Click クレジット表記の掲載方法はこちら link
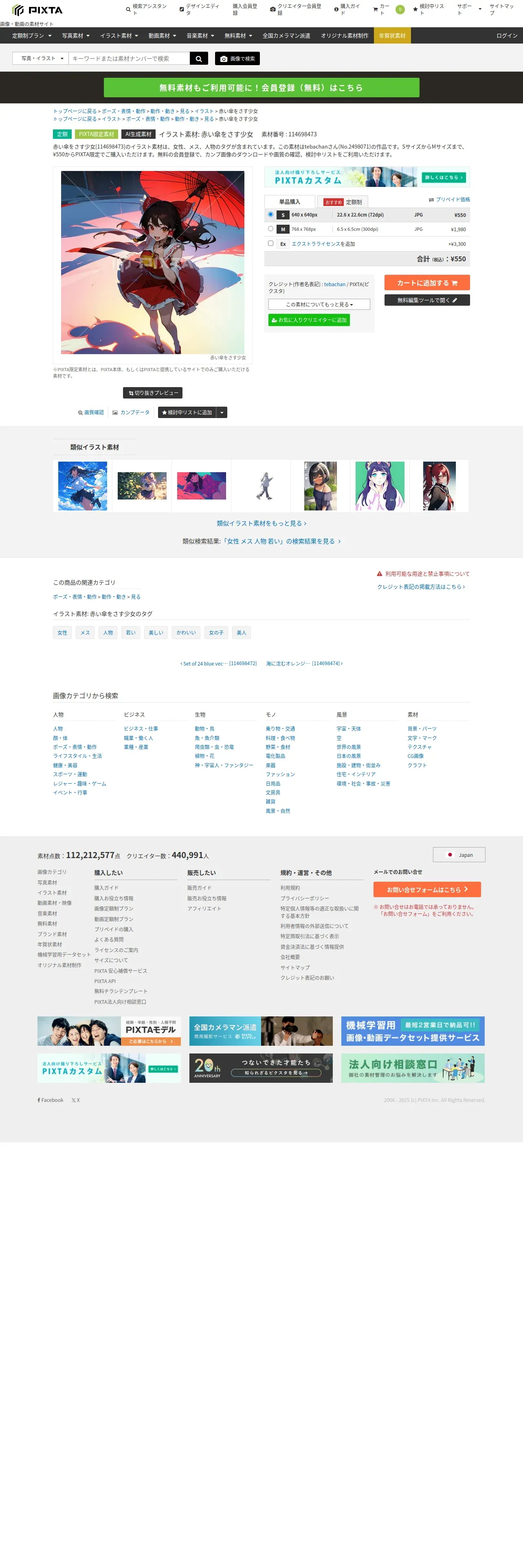This screenshot has width=523, height=1568. (421, 587)
